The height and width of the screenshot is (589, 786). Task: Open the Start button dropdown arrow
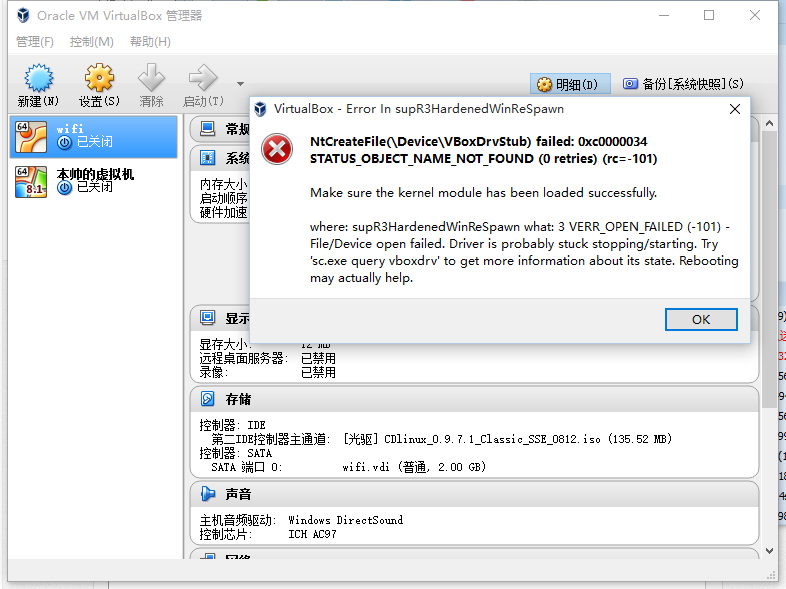tap(241, 84)
